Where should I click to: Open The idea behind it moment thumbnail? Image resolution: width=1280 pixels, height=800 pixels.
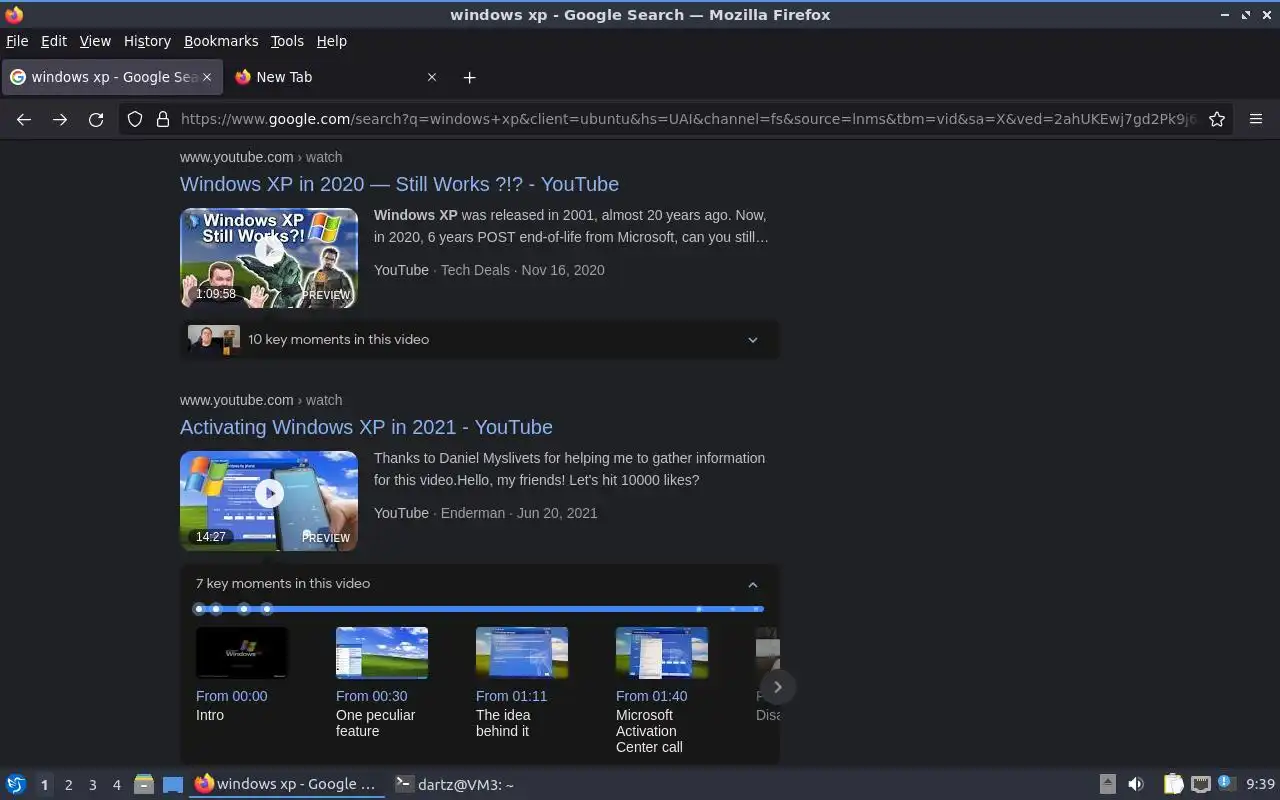point(522,653)
